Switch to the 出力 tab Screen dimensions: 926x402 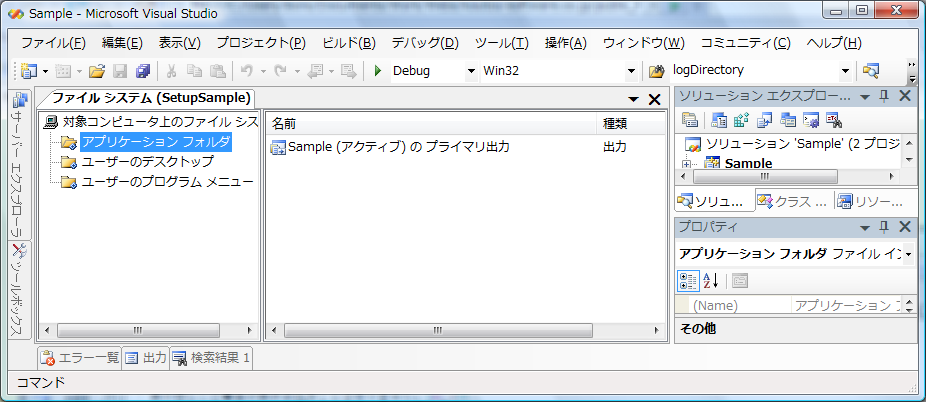pyautogui.click(x=146, y=358)
